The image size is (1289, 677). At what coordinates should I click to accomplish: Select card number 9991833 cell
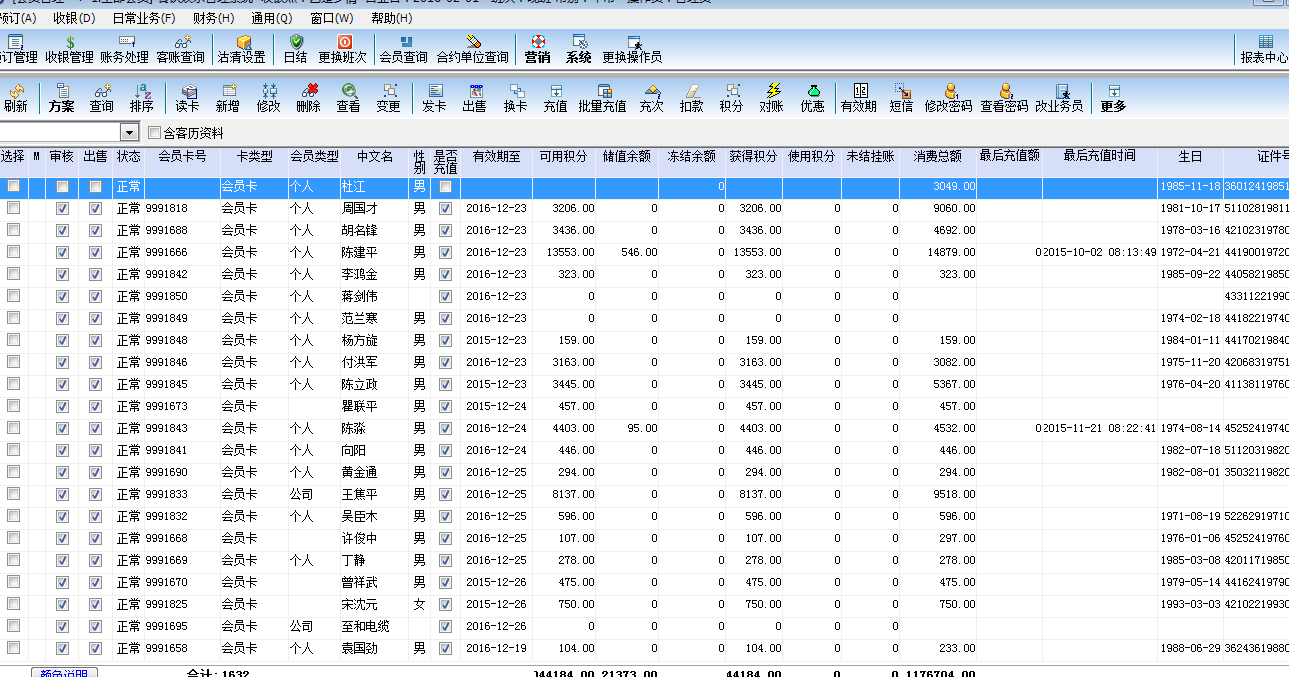[182, 494]
